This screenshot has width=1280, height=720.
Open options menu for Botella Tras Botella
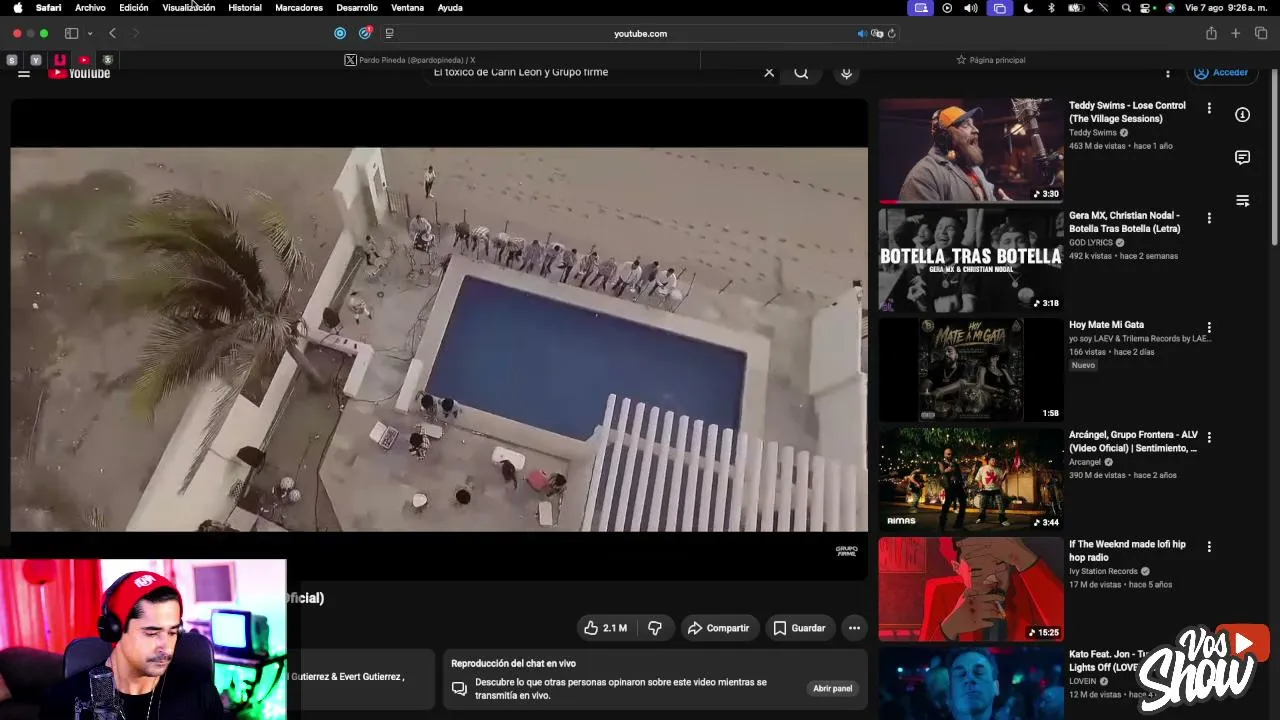(x=1209, y=218)
